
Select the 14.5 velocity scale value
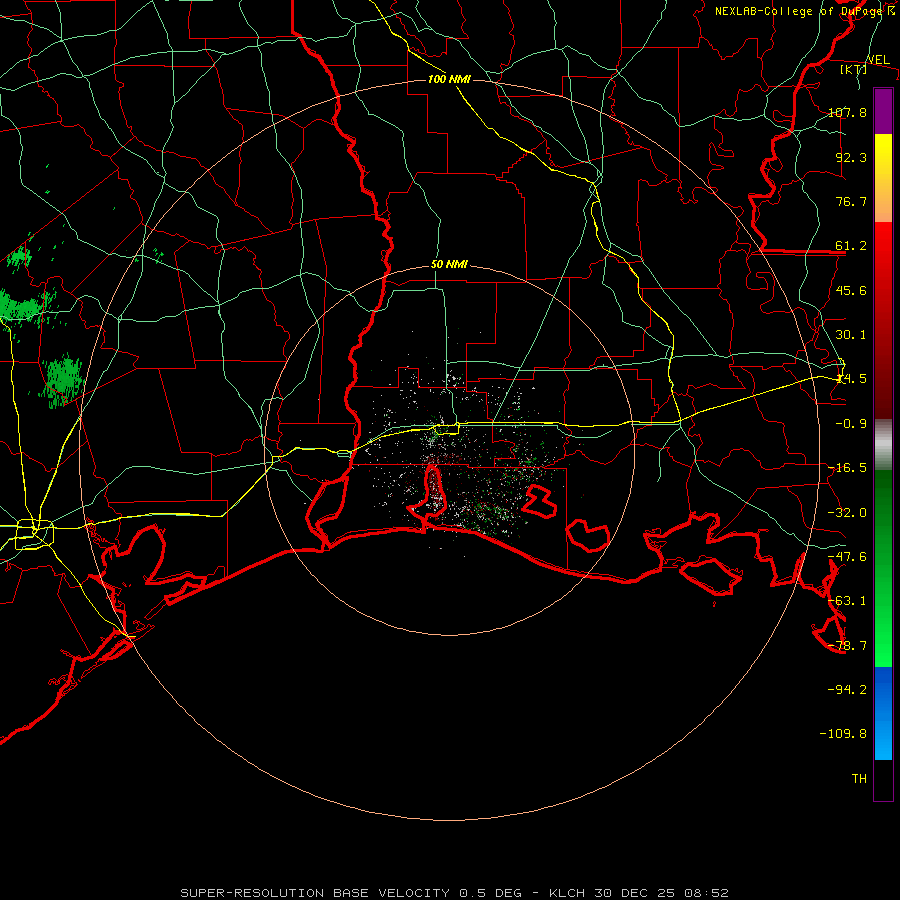[851, 379]
